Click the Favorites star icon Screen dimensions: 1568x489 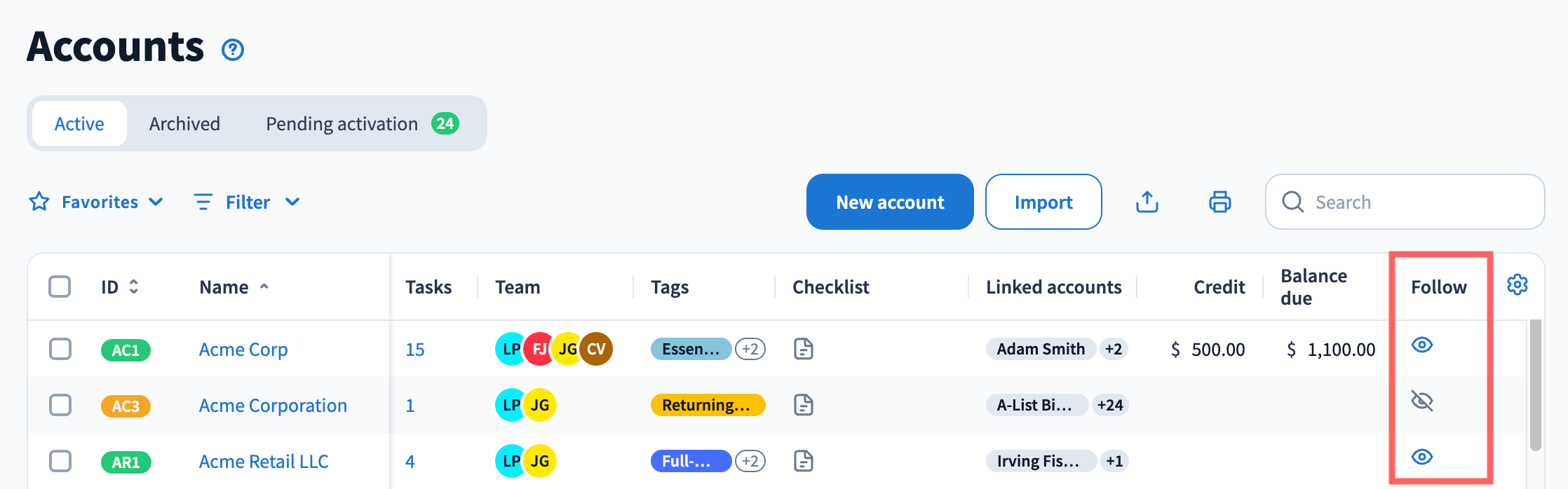tap(39, 202)
